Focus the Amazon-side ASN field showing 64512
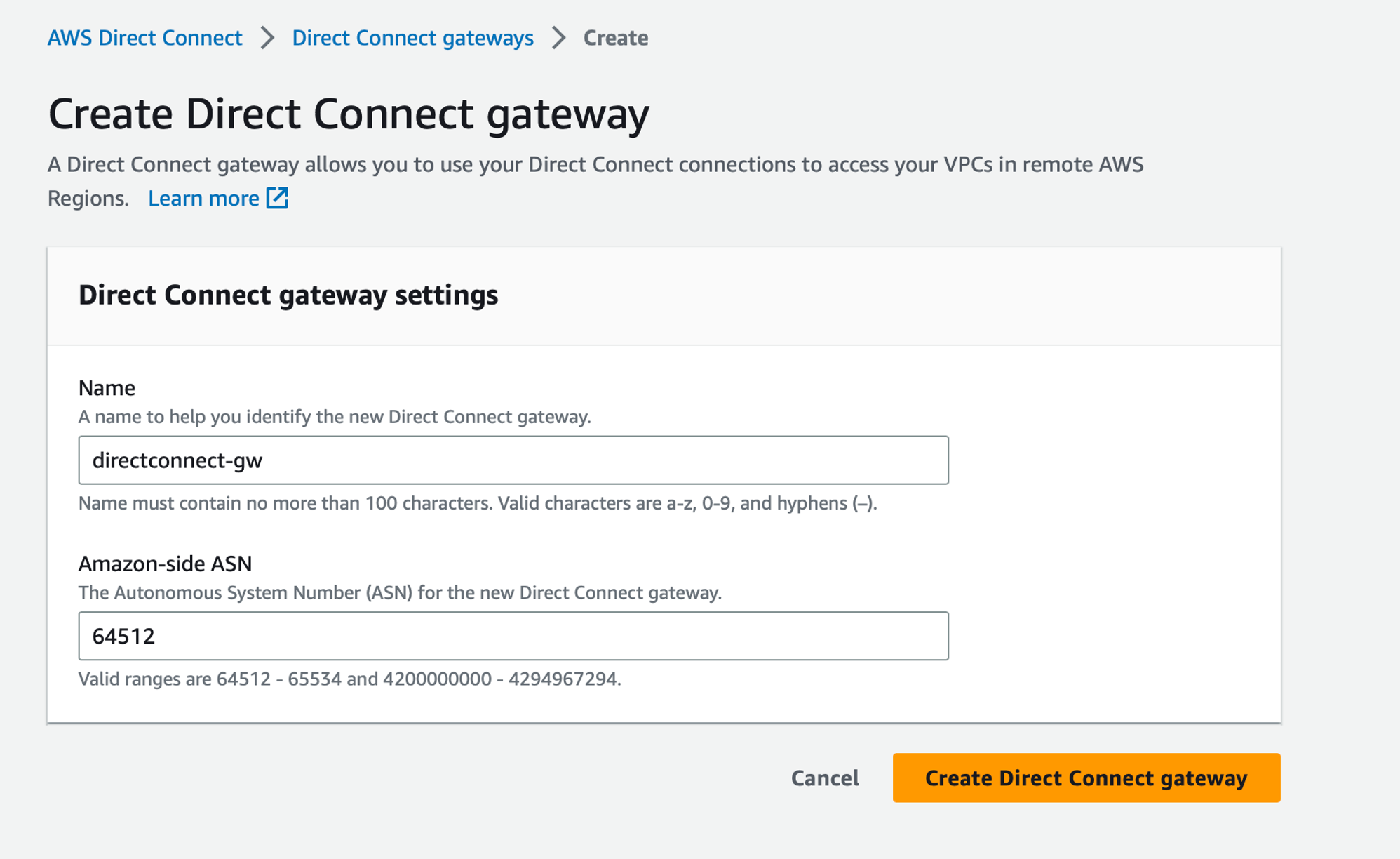 [x=513, y=636]
